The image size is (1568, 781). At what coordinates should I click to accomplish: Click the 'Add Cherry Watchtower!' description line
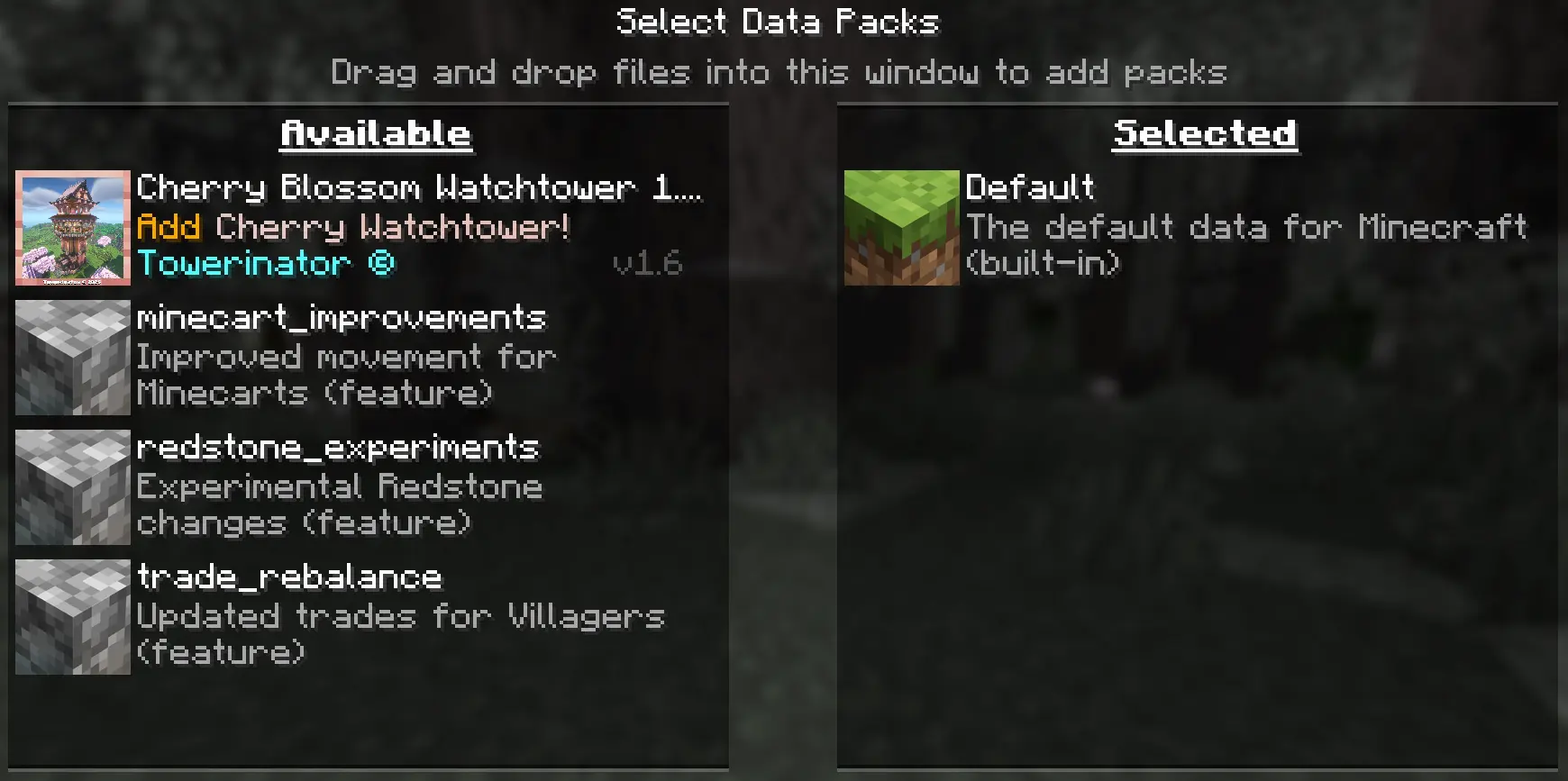coord(353,226)
